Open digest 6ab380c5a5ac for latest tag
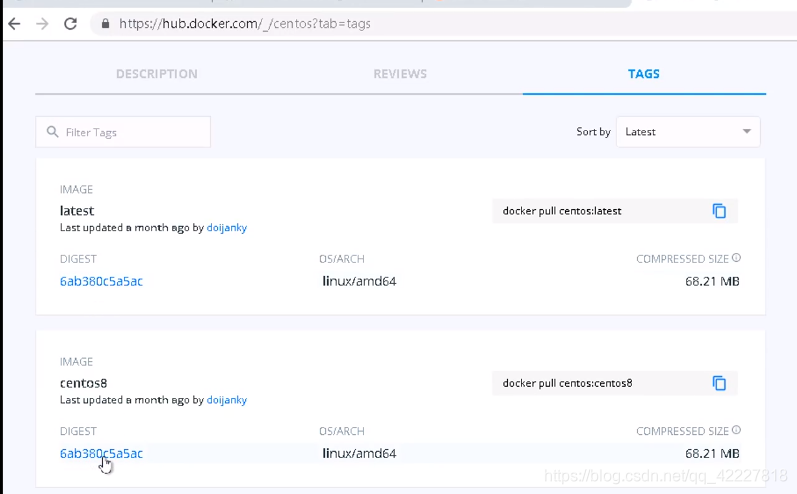The height and width of the screenshot is (494, 797). click(x=101, y=281)
